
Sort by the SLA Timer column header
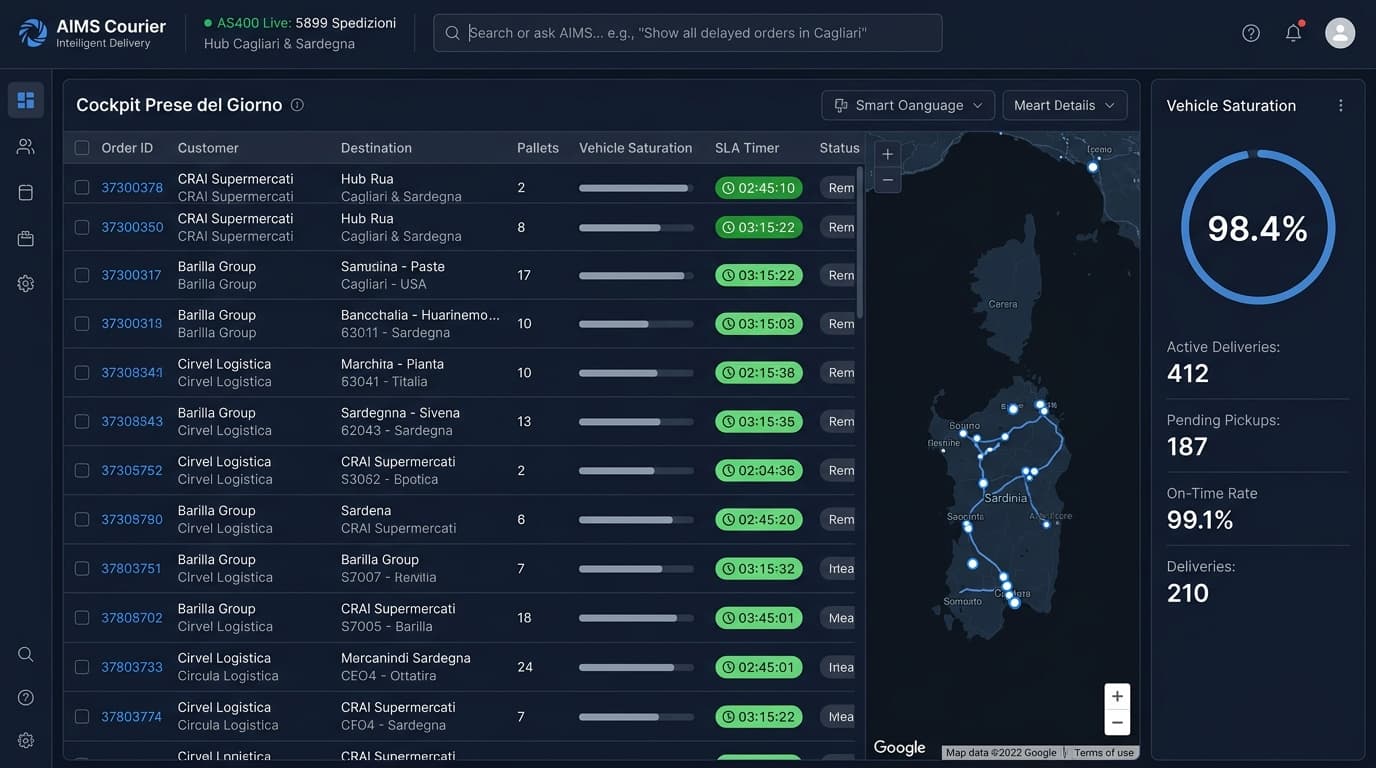pos(747,148)
